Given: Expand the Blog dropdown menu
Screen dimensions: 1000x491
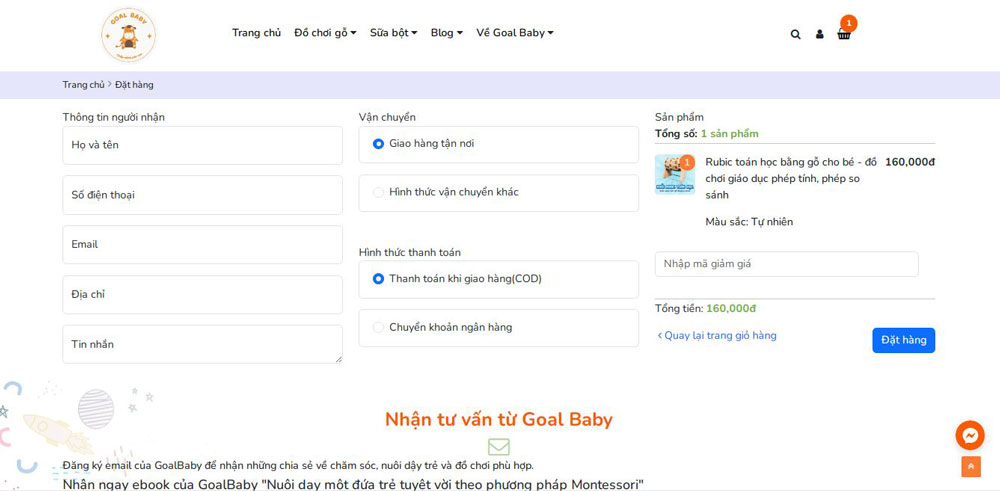Looking at the screenshot, I should point(446,33).
